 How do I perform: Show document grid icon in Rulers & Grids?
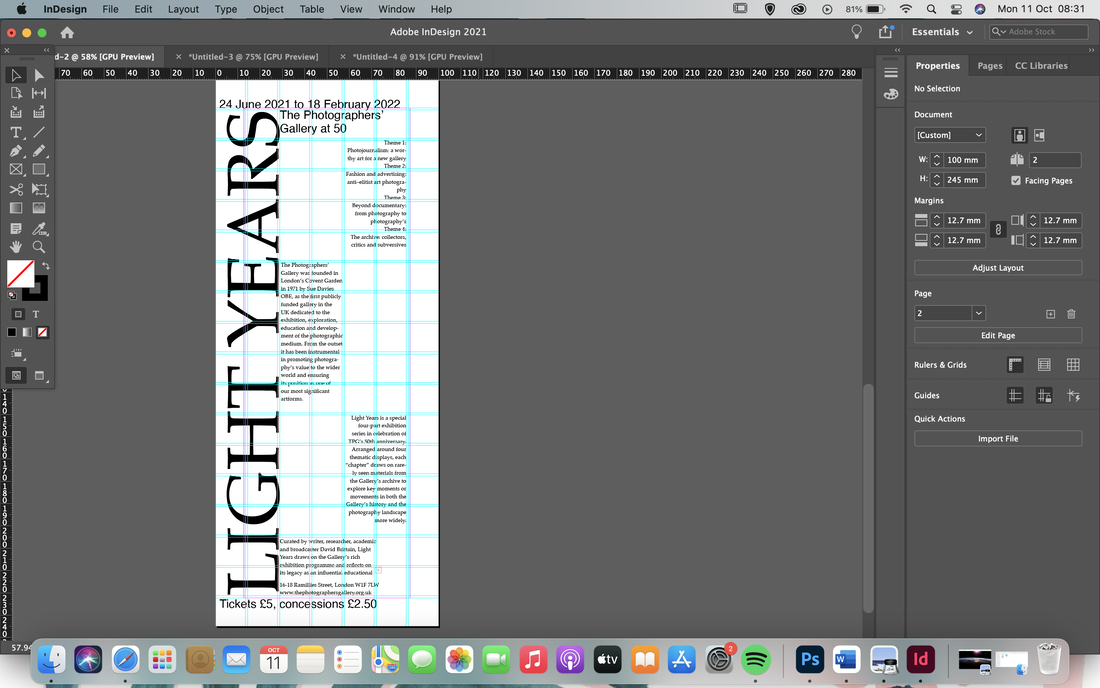coord(1073,365)
